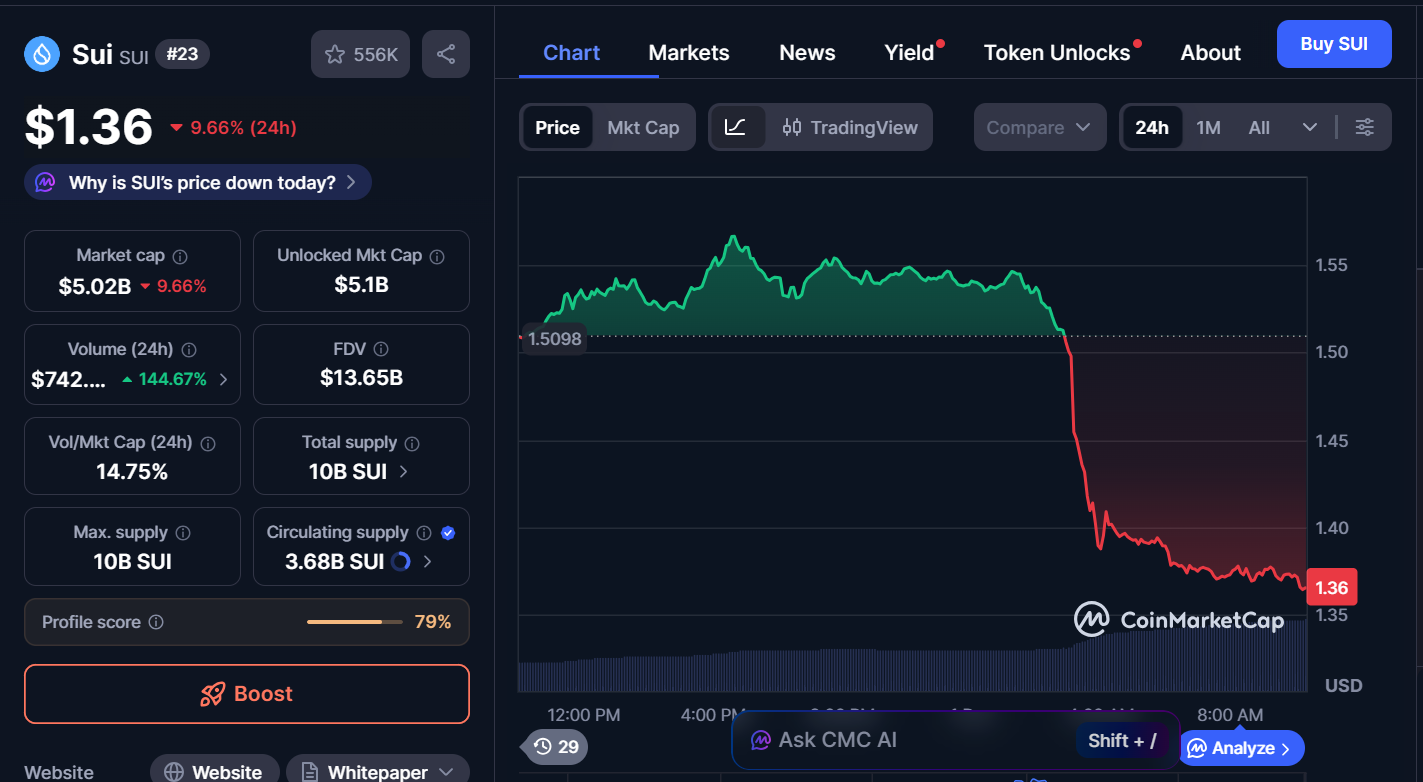Open chart settings sliders icon
This screenshot has width=1423, height=782.
(1364, 127)
